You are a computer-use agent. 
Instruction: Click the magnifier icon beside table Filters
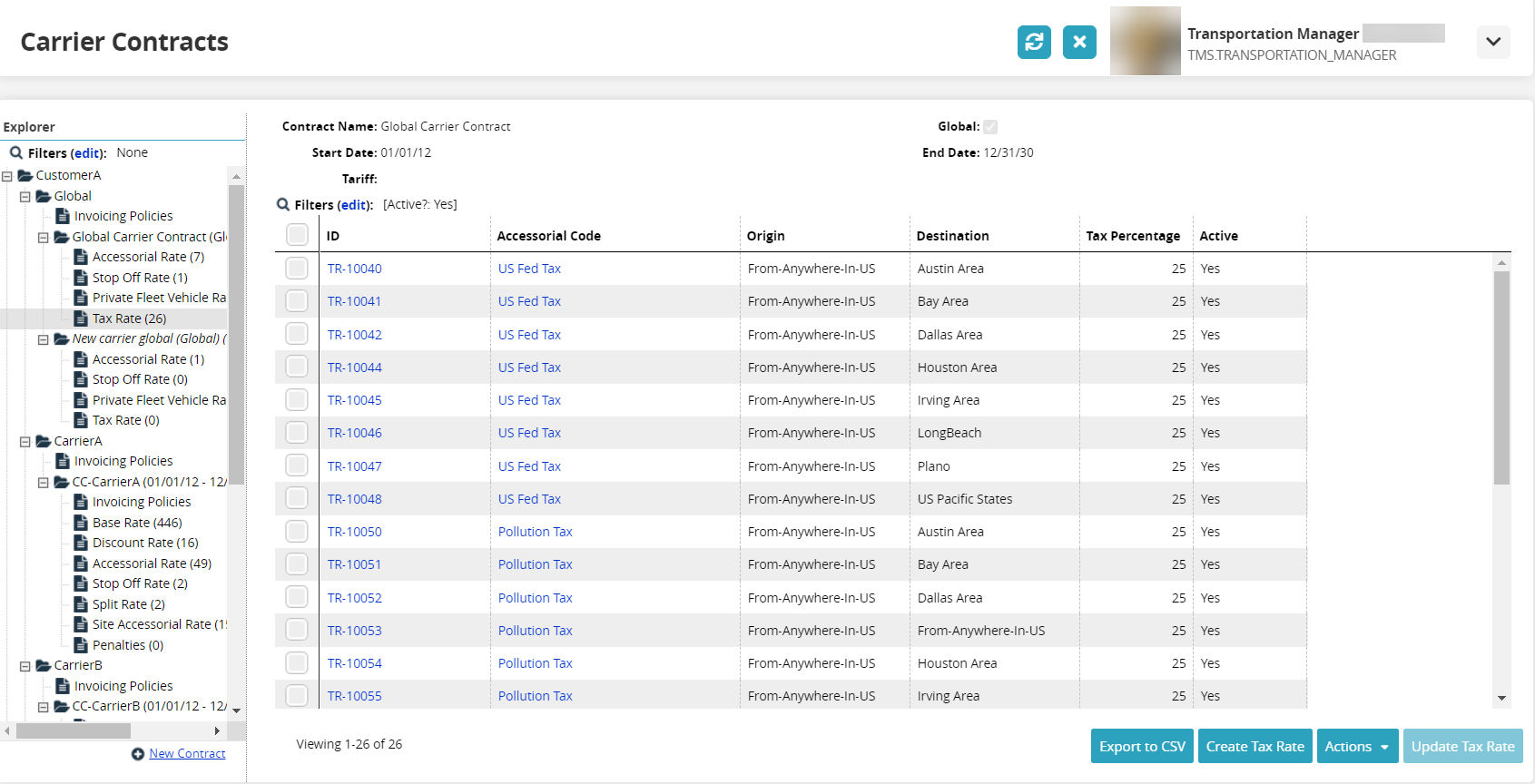[283, 205]
